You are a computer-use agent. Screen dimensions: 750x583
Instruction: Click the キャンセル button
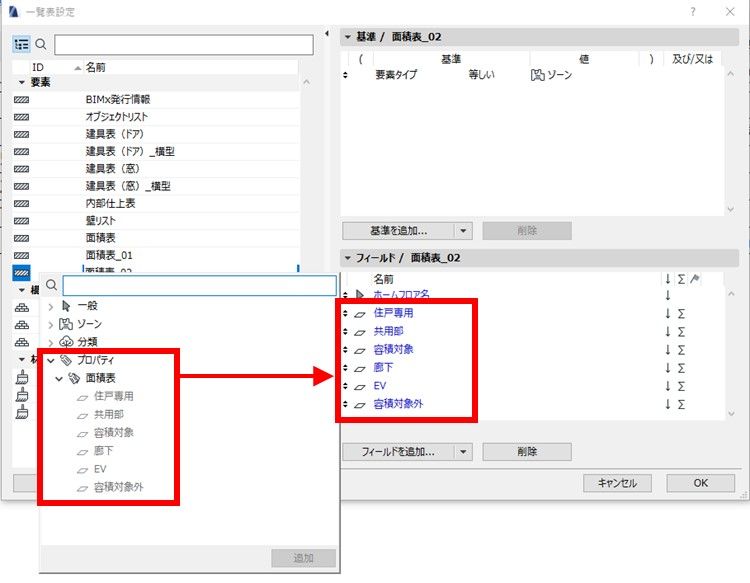click(617, 483)
